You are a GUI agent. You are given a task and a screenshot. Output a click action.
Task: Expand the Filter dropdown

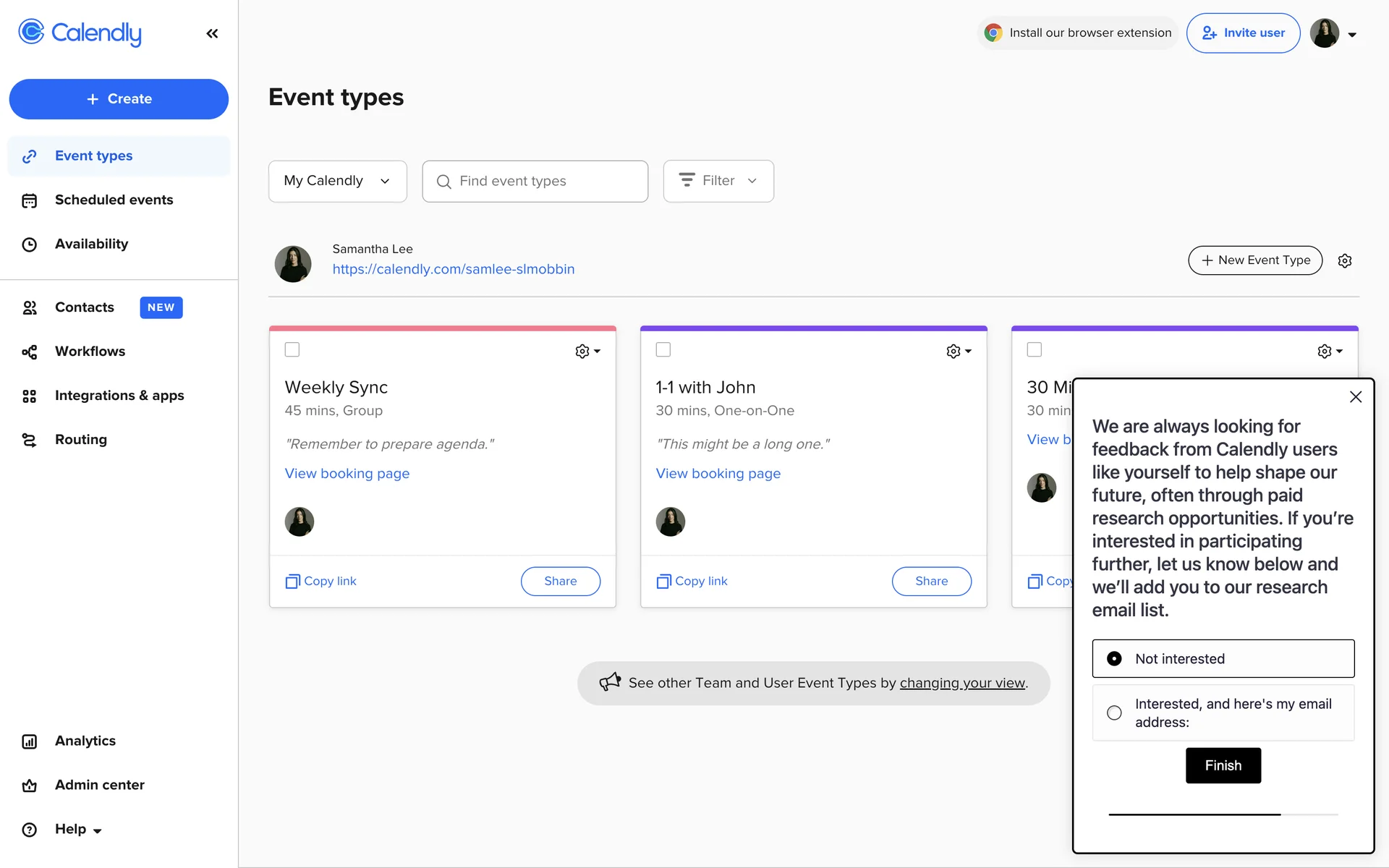click(x=718, y=181)
